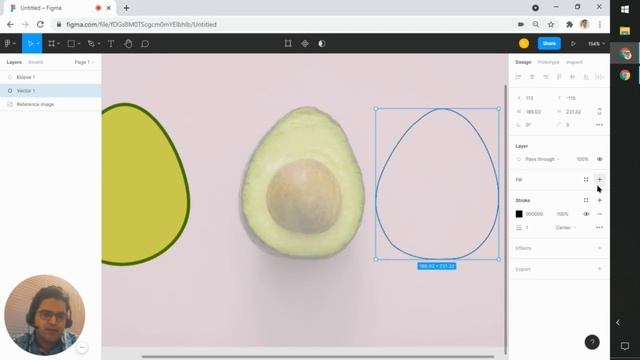Open the Pass through blend mode dropdown
This screenshot has width=640, height=360.
(542, 159)
